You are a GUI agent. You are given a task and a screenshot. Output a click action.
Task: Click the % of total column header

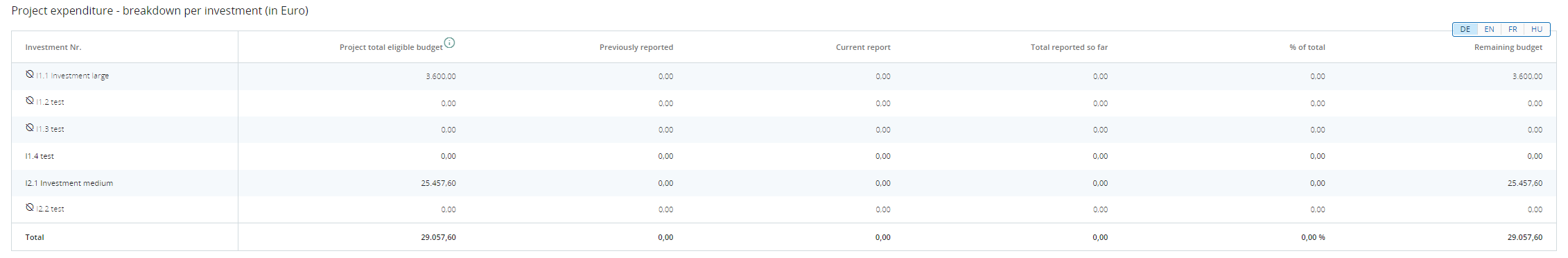coord(1307,47)
